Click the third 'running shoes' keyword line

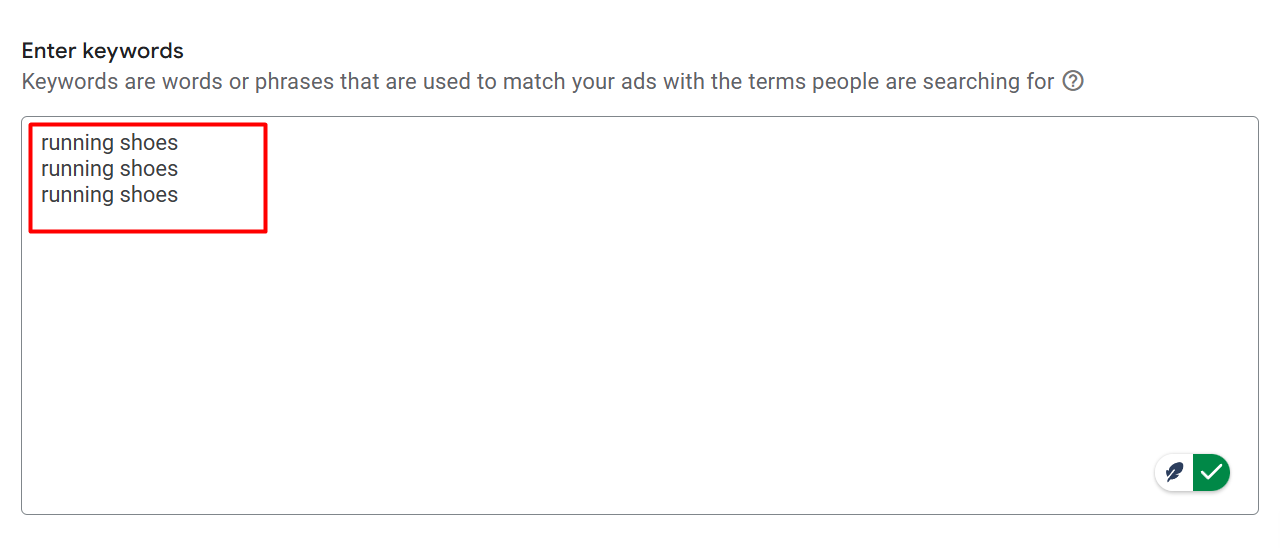coord(109,195)
